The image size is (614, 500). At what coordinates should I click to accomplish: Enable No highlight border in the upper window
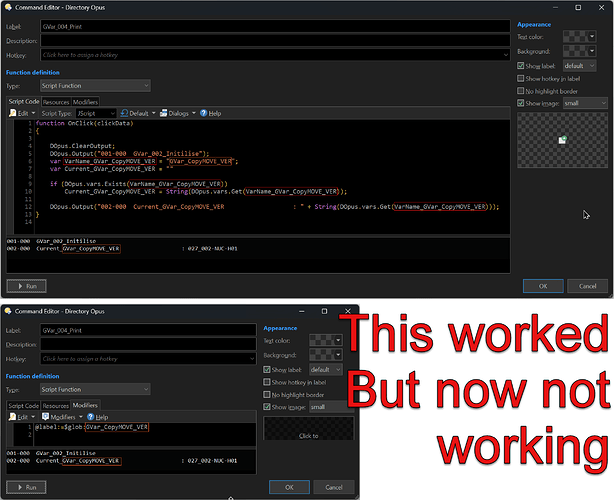tap(521, 90)
